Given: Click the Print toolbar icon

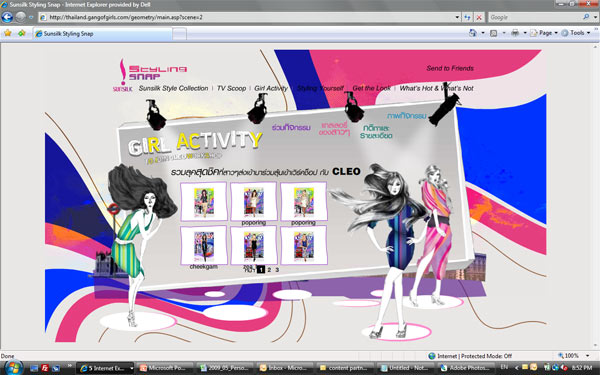Looking at the screenshot, I should point(515,33).
